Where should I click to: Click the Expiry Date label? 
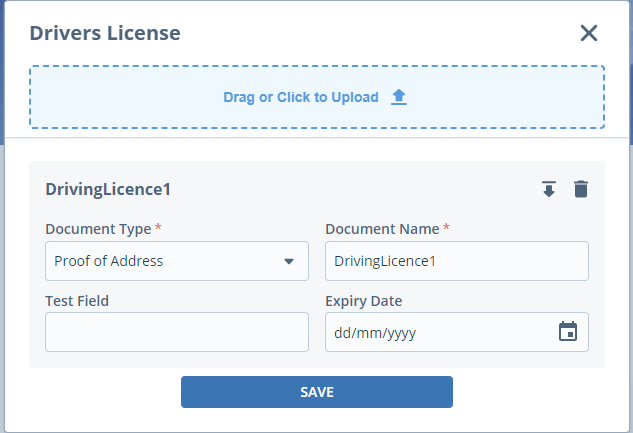(x=364, y=300)
